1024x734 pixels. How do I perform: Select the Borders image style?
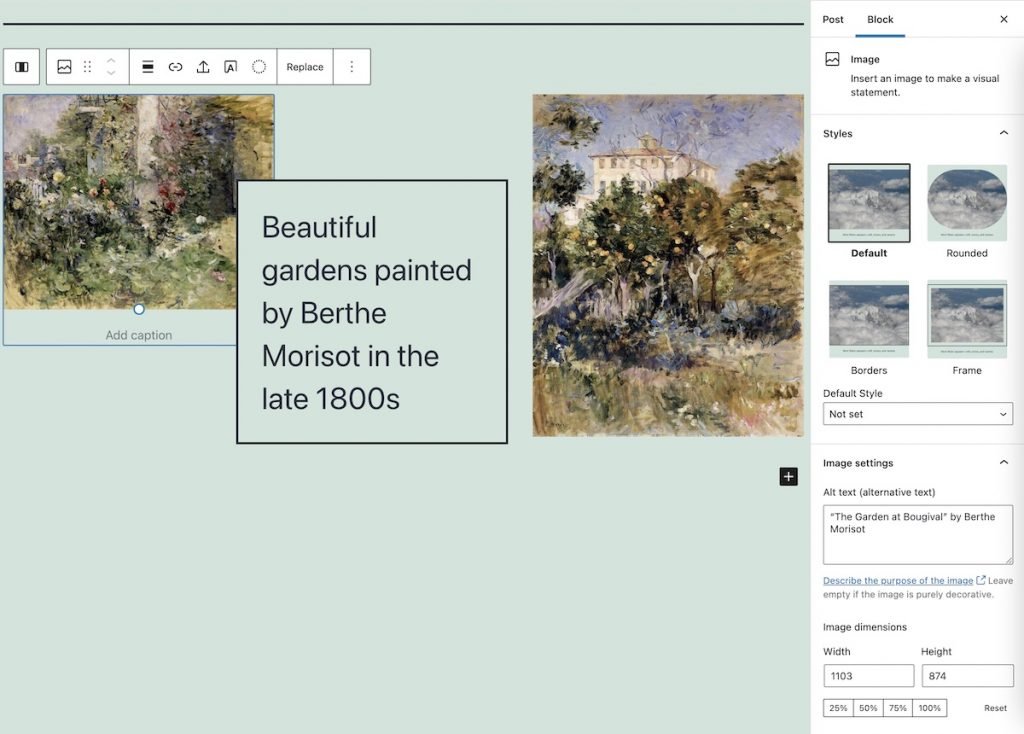869,328
